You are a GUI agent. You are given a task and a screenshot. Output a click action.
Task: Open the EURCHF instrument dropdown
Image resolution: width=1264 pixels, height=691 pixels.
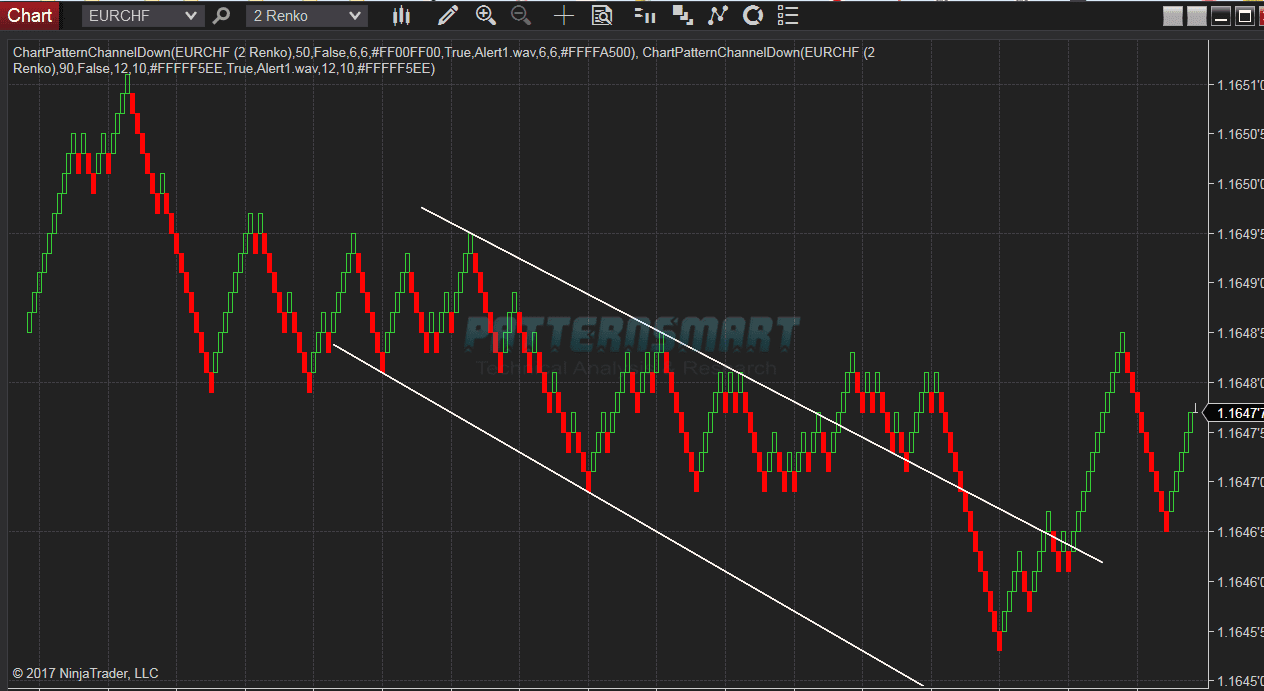tap(143, 15)
